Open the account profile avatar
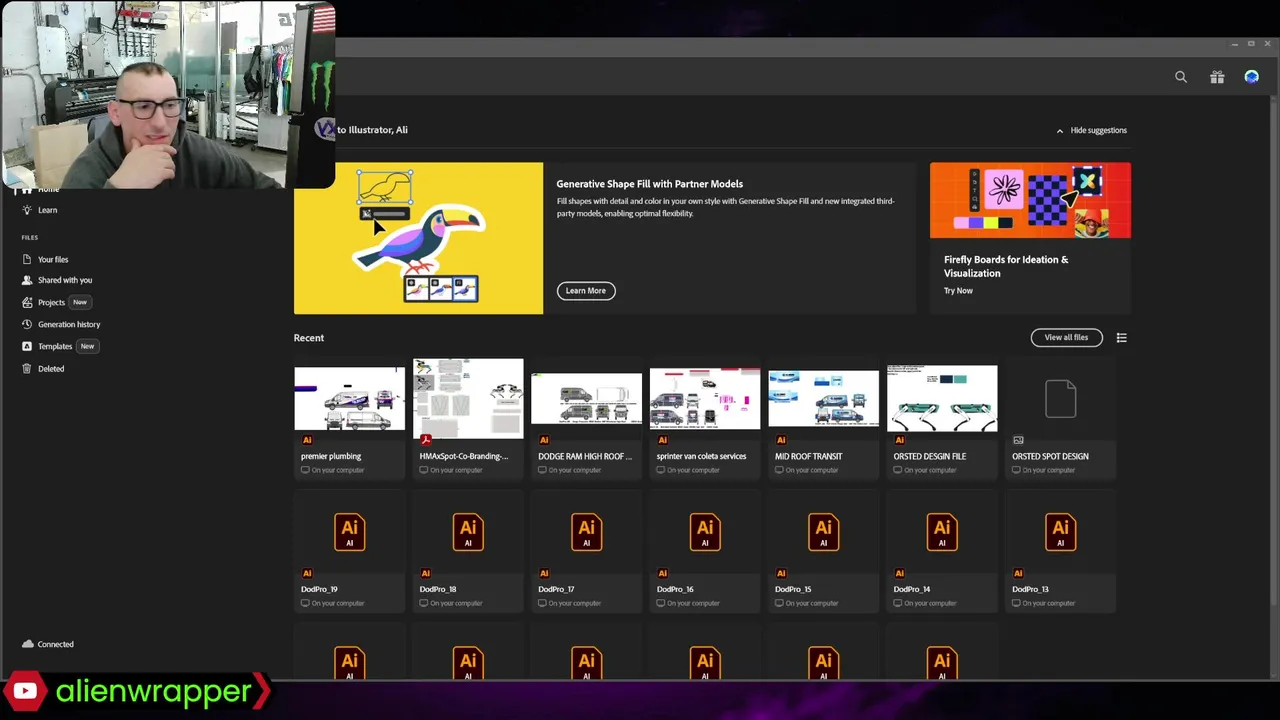This screenshot has height=720, width=1280. point(1252,77)
